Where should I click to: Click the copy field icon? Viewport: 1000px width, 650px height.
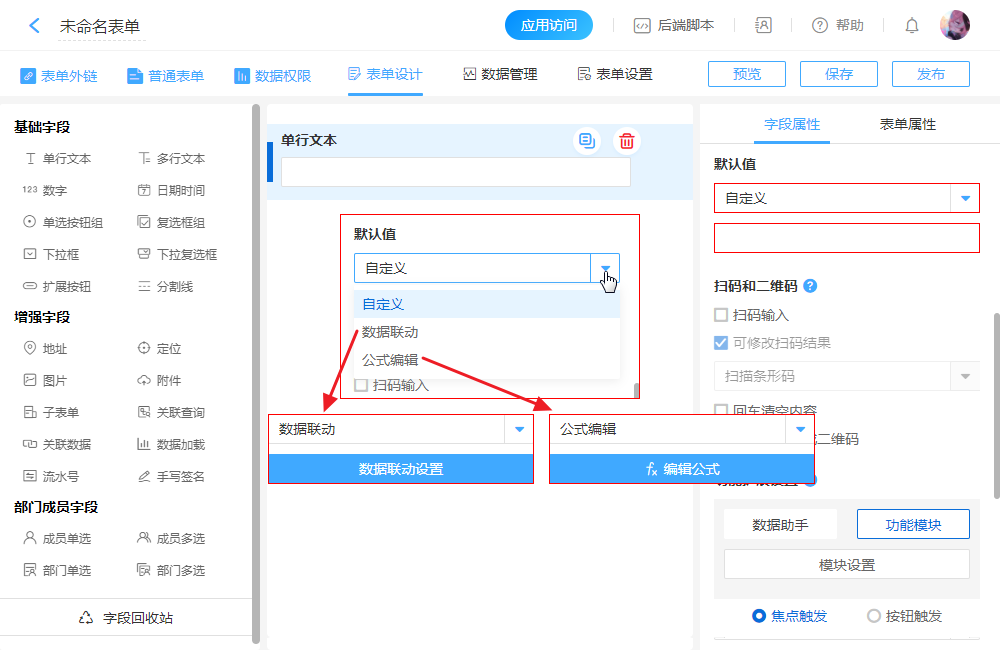[587, 141]
